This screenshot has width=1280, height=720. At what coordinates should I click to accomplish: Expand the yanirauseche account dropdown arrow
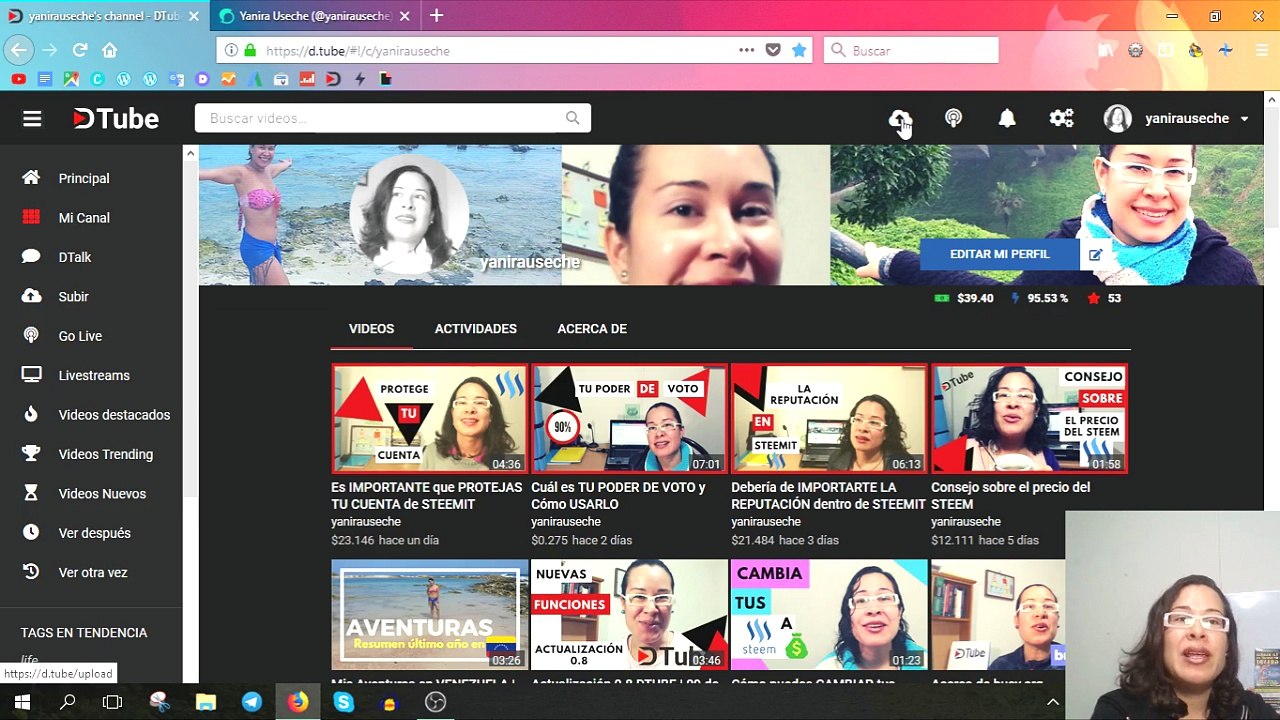(1244, 119)
